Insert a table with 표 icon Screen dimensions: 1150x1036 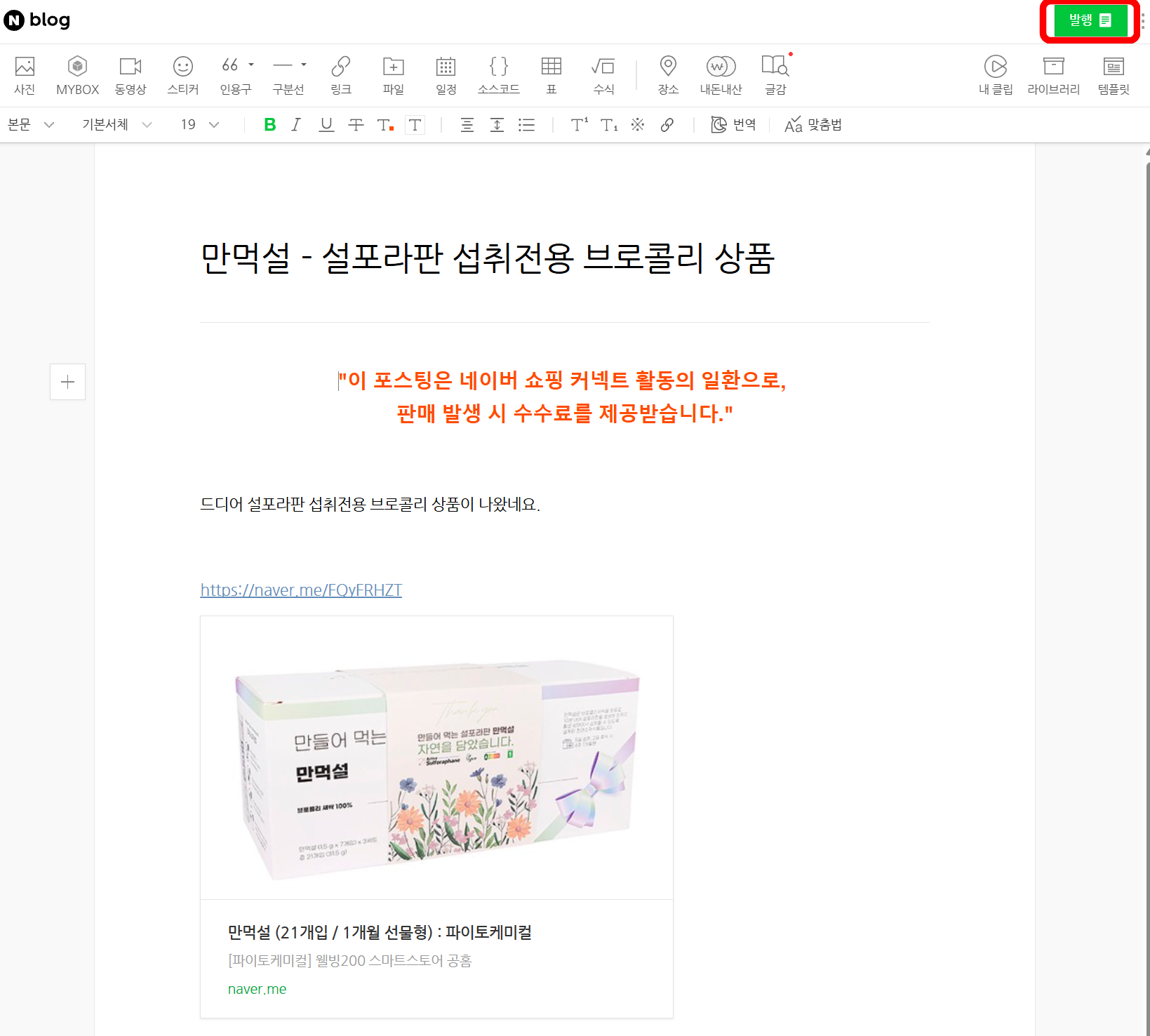[551, 75]
